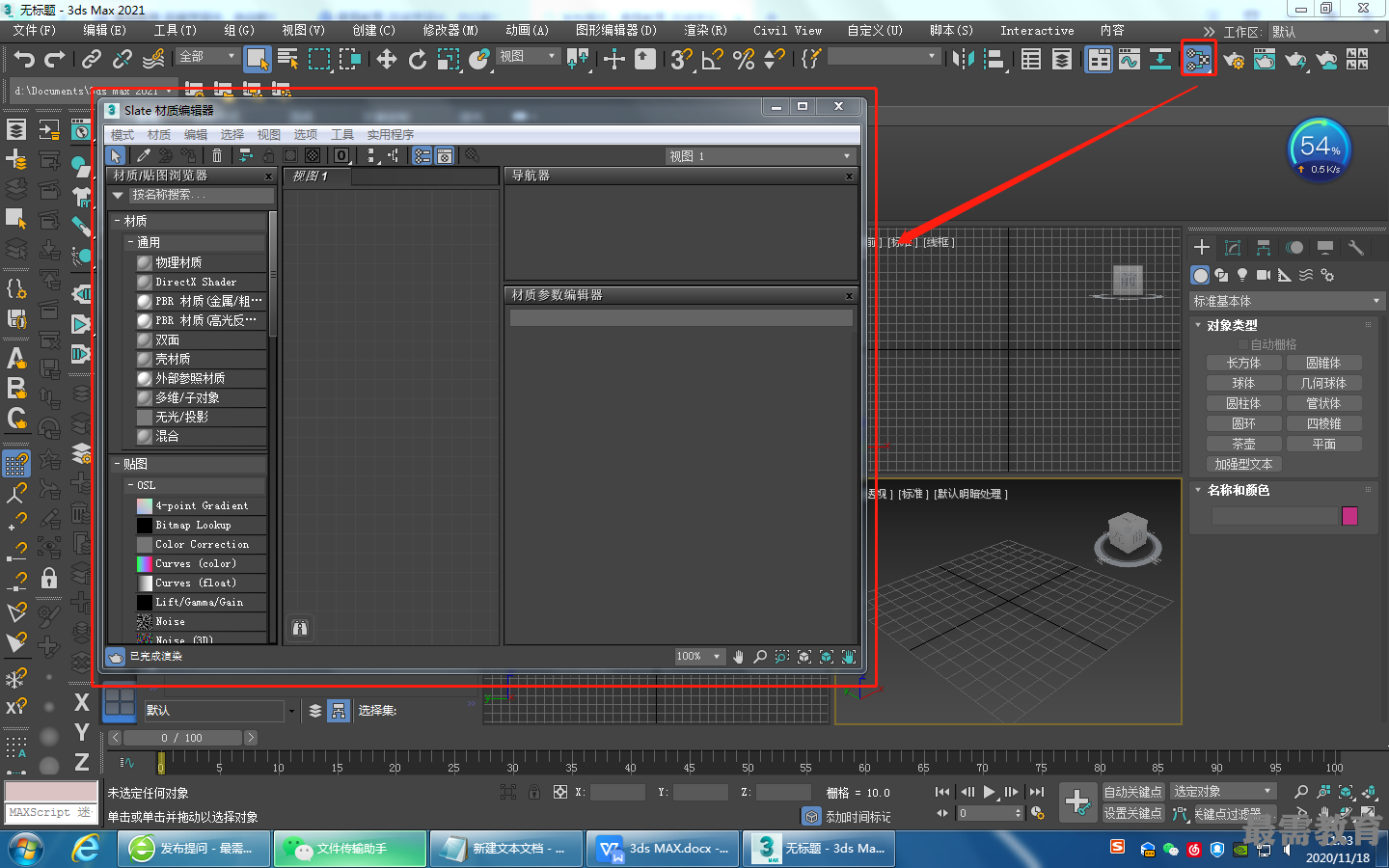Click the 加强型文本 button
Image resolution: width=1389 pixels, height=868 pixels.
tap(1244, 465)
